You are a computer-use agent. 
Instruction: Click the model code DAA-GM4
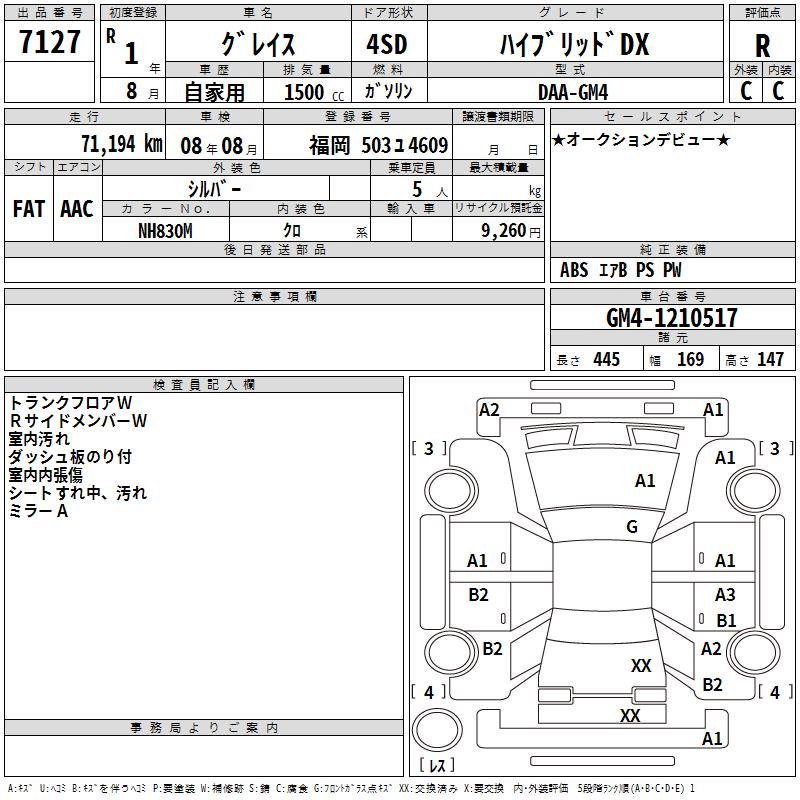click(x=573, y=92)
